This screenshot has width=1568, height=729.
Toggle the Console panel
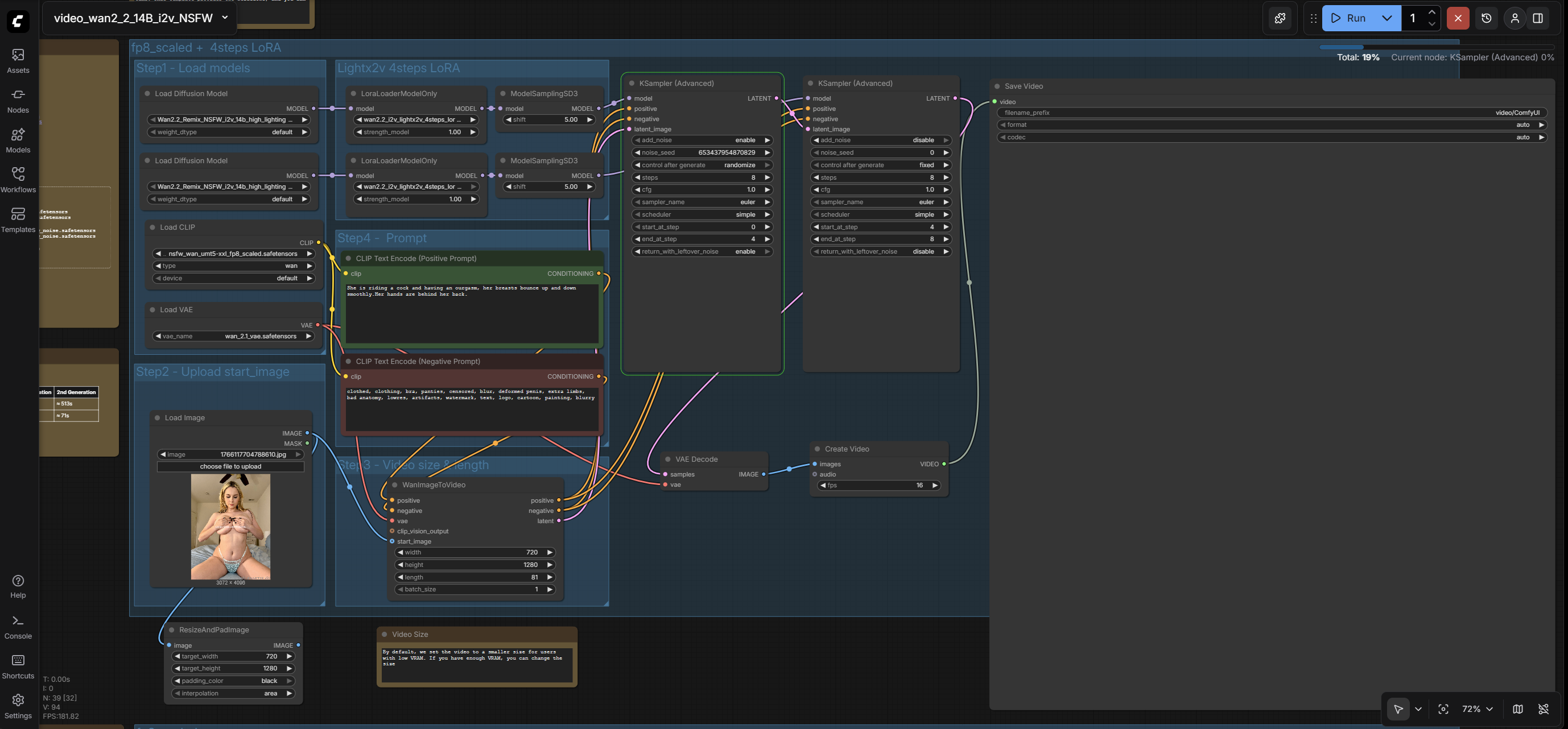click(18, 627)
